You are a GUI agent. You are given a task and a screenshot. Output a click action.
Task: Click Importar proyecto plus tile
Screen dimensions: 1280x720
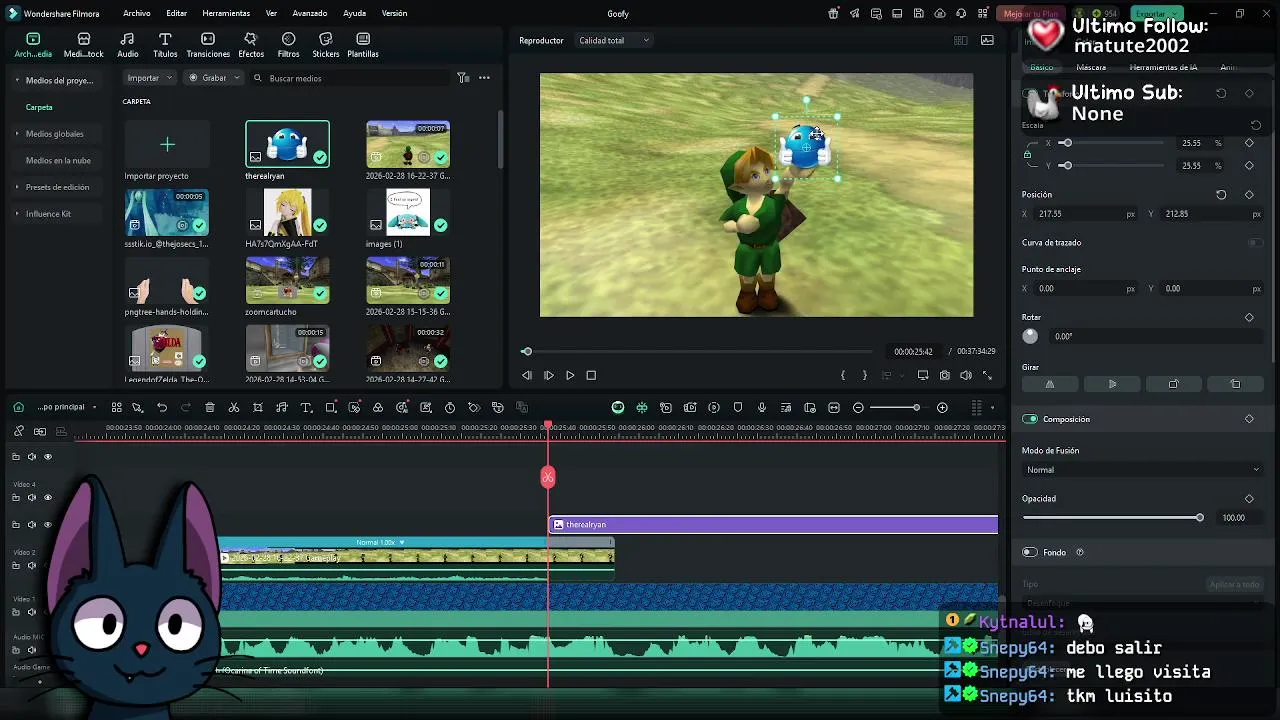click(167, 145)
